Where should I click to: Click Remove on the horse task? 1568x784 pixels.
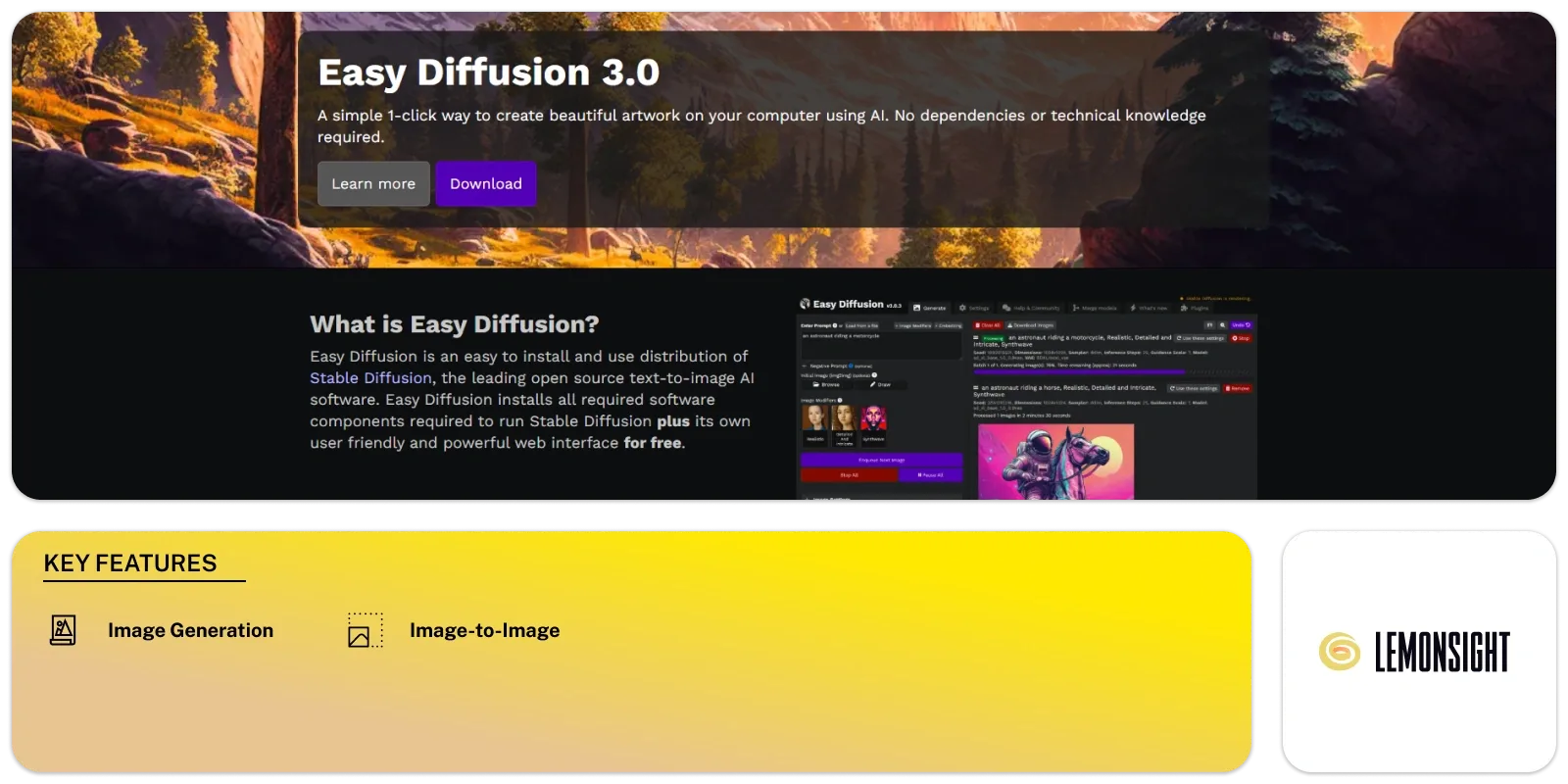click(1237, 388)
